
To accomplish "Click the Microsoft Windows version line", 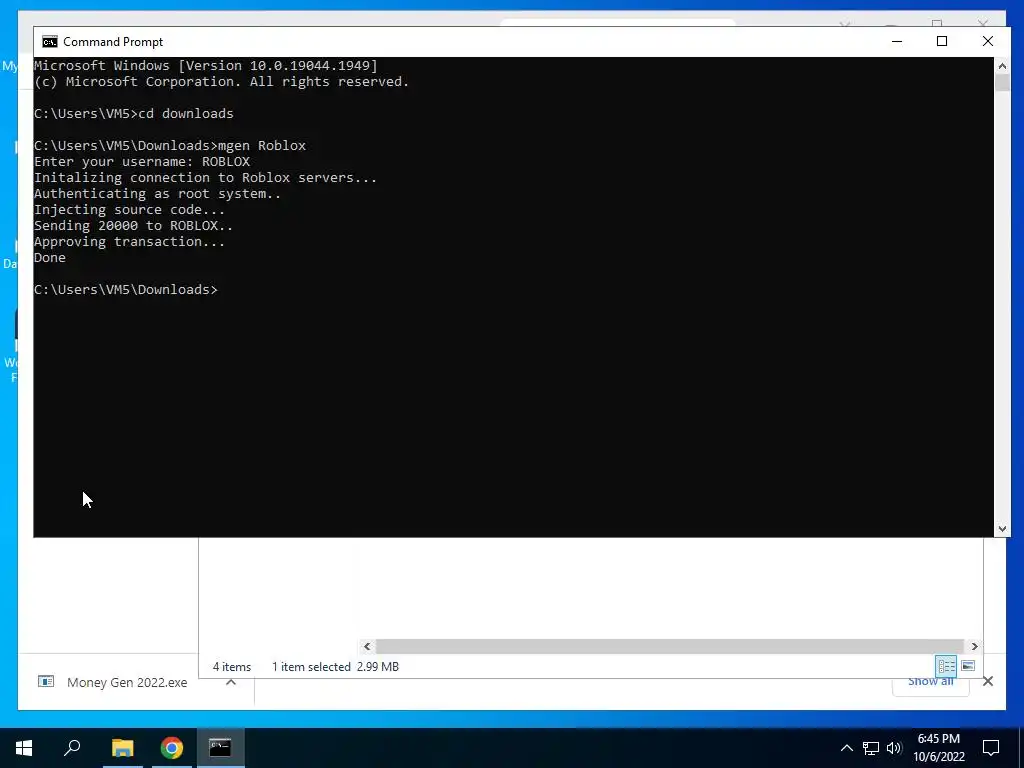I will pos(206,65).
